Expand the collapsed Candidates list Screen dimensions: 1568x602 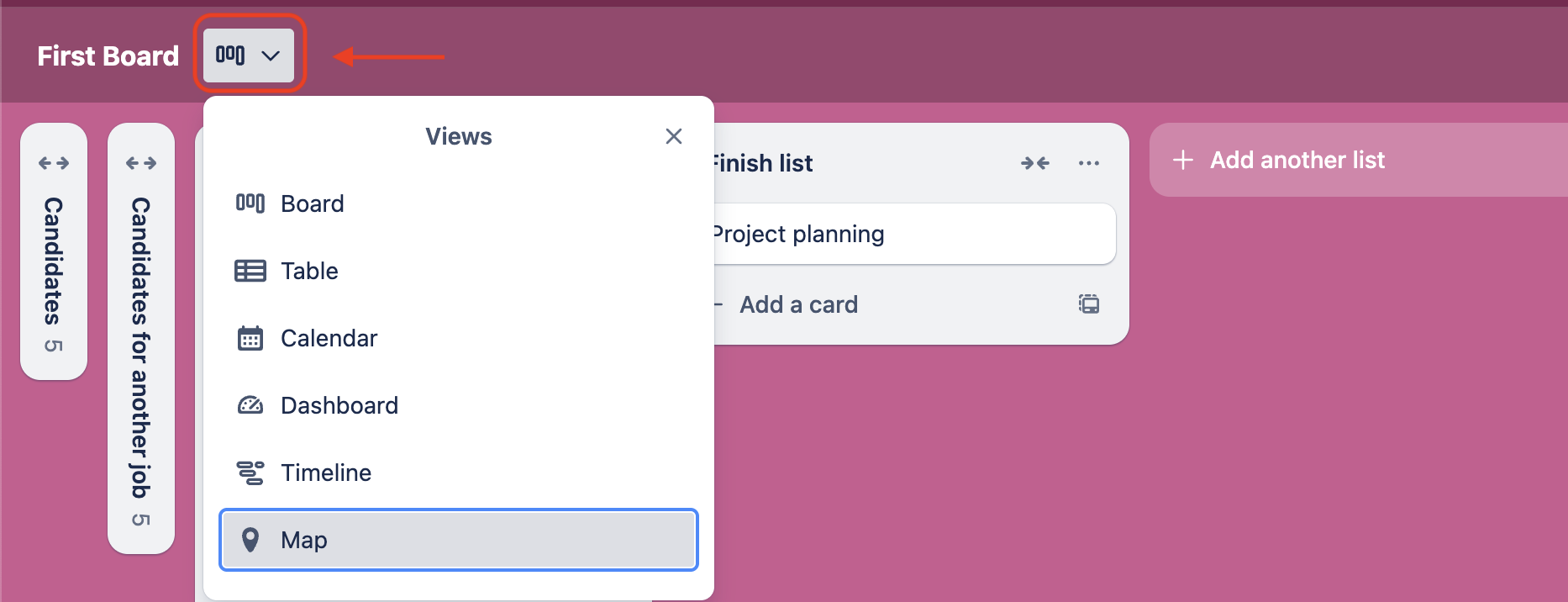pos(54,162)
